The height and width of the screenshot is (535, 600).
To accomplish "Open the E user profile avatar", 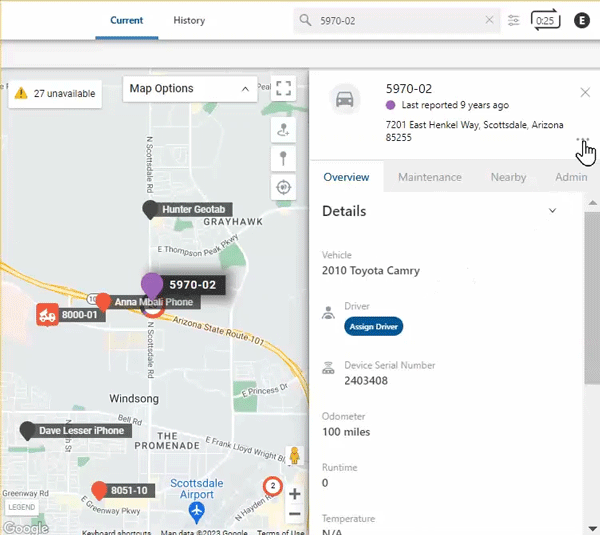I will 582,20.
